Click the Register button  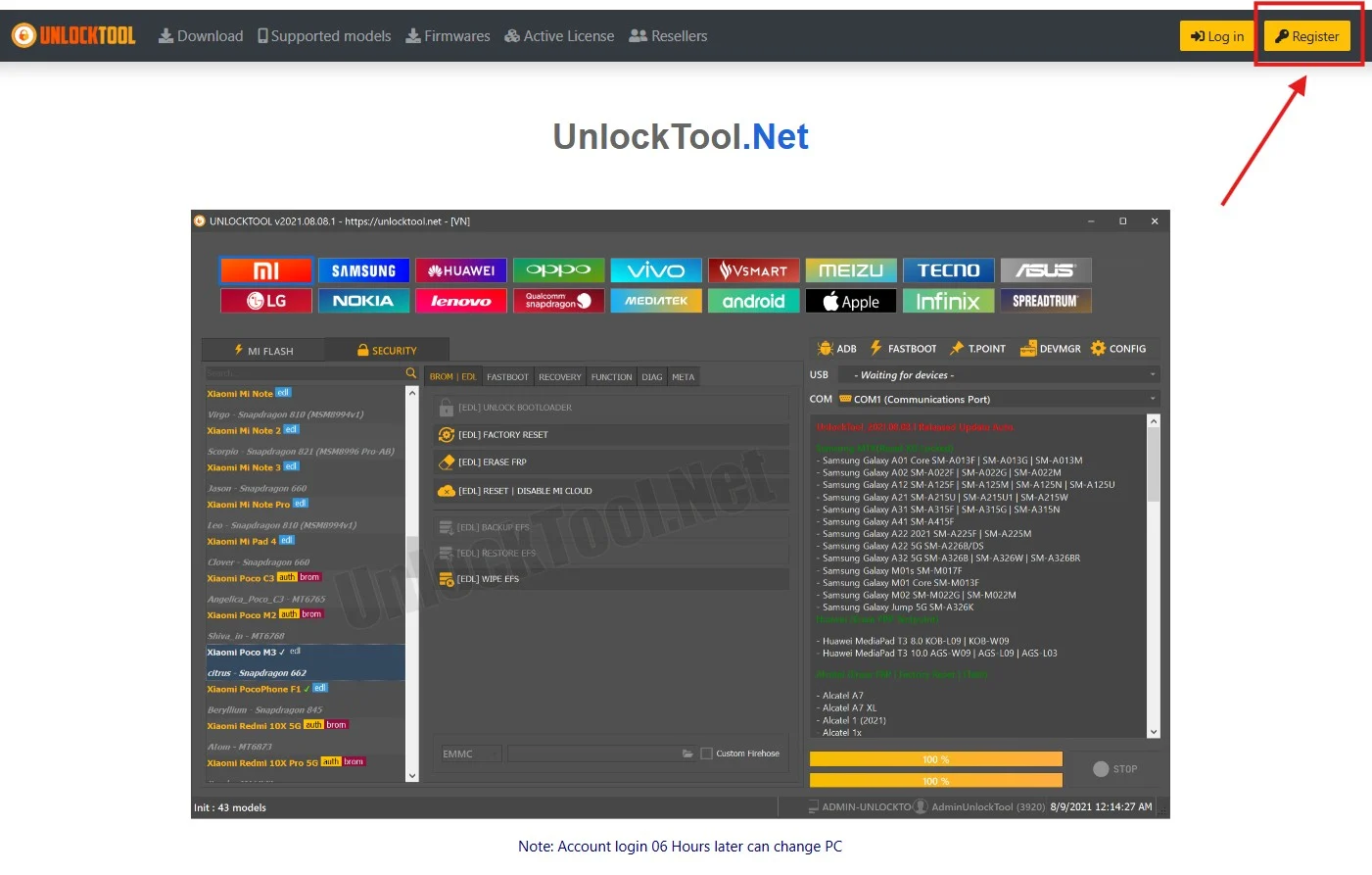click(x=1307, y=36)
